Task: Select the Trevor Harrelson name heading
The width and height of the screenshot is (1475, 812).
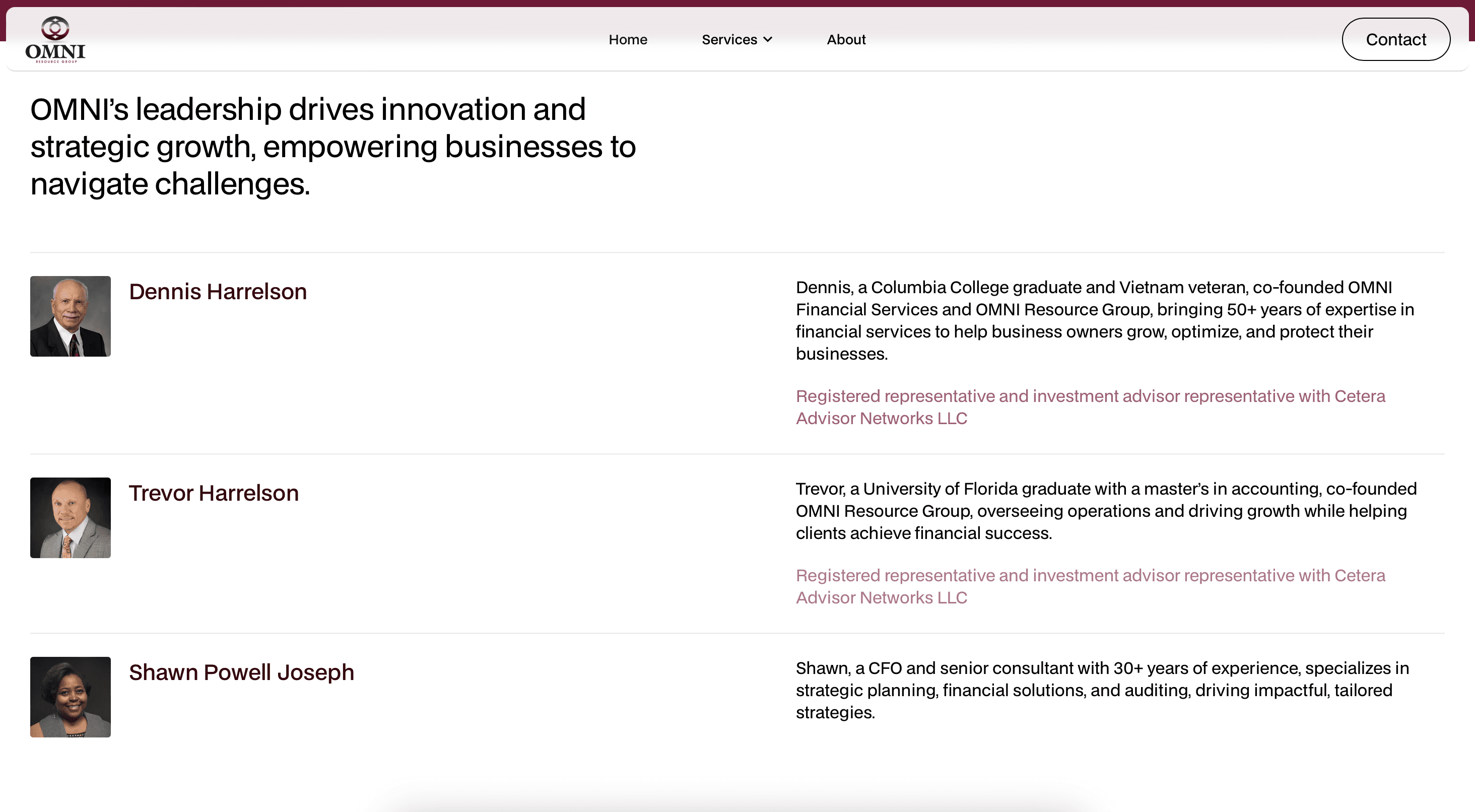Action: point(214,493)
